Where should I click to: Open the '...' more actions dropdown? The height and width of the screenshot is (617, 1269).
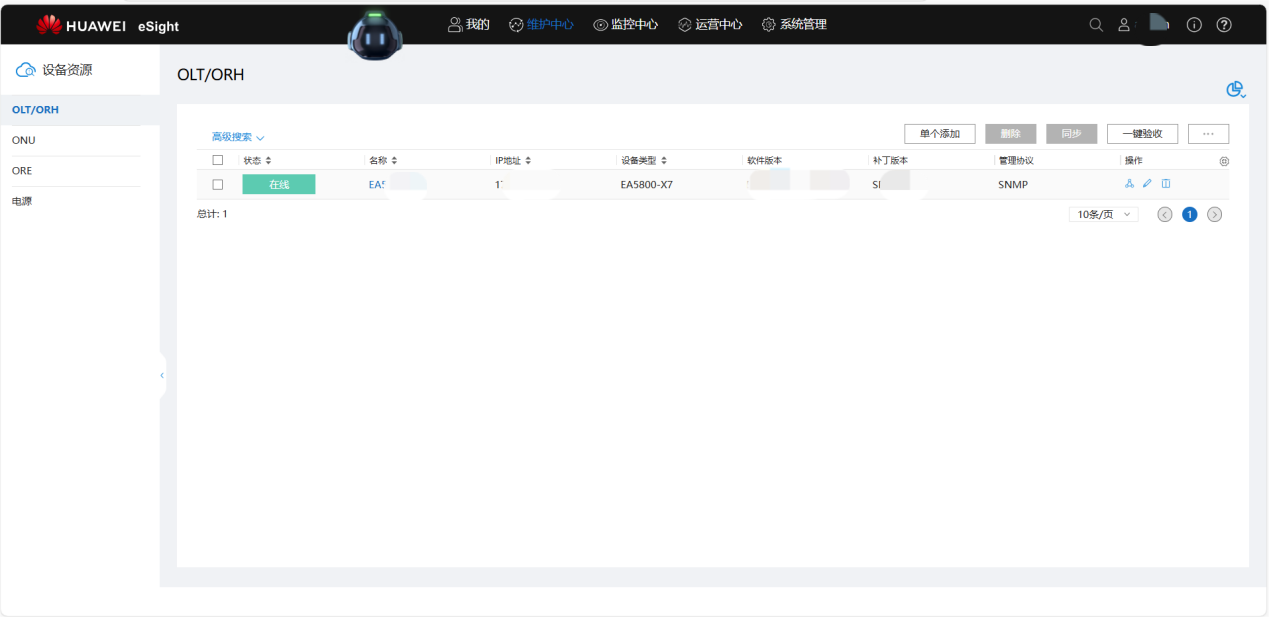tap(1208, 133)
